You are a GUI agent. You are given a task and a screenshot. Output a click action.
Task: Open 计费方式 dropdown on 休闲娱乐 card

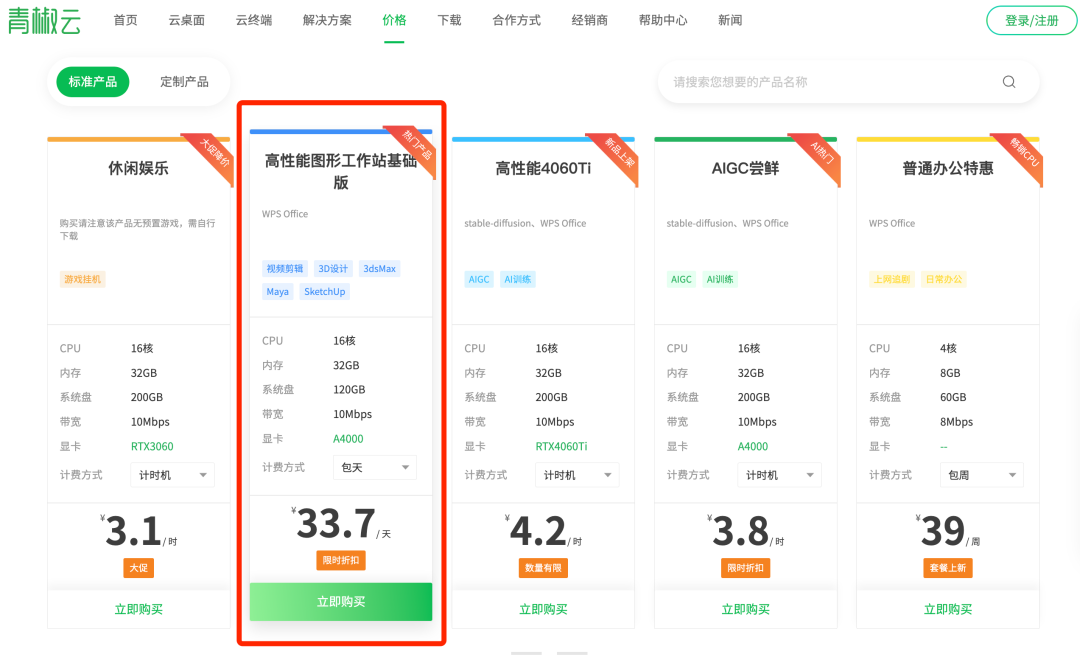[x=172, y=475]
